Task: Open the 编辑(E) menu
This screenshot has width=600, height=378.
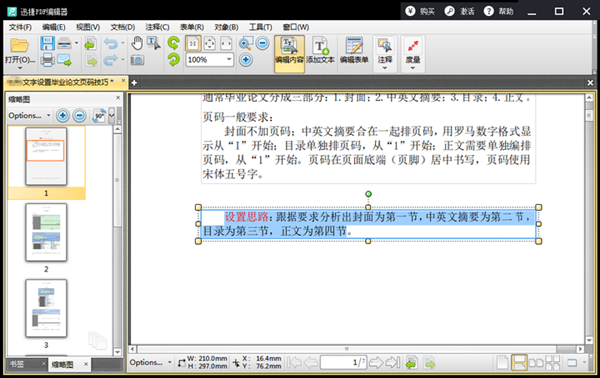Action: click(x=54, y=27)
